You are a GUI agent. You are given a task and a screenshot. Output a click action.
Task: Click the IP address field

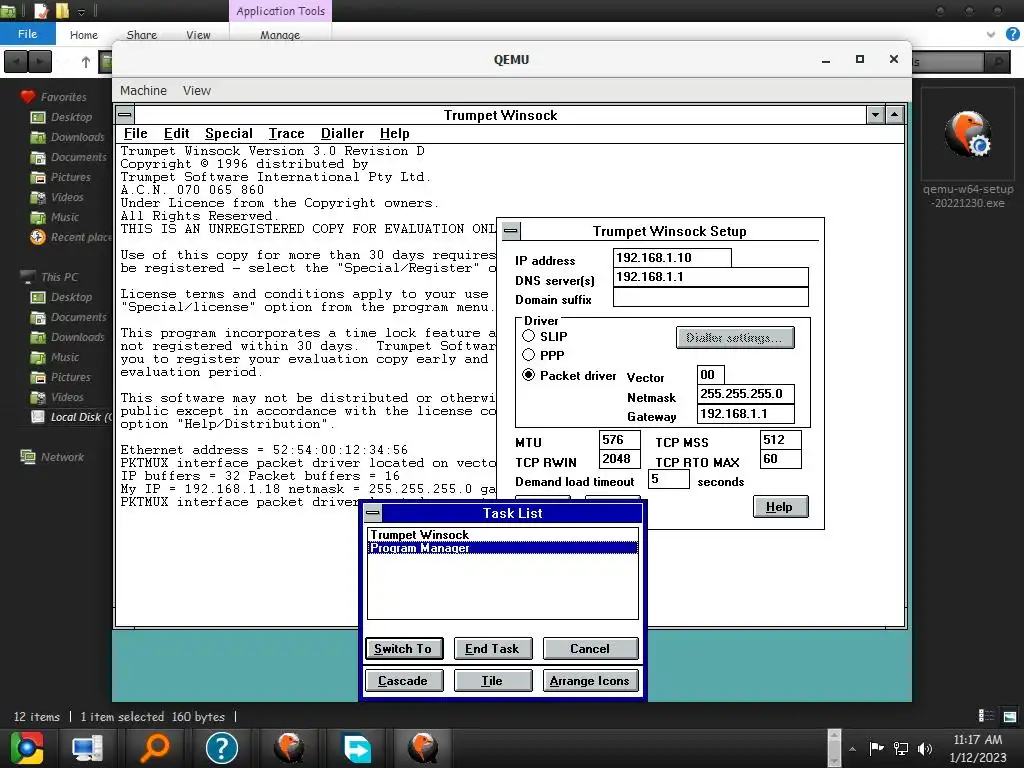tap(672, 258)
